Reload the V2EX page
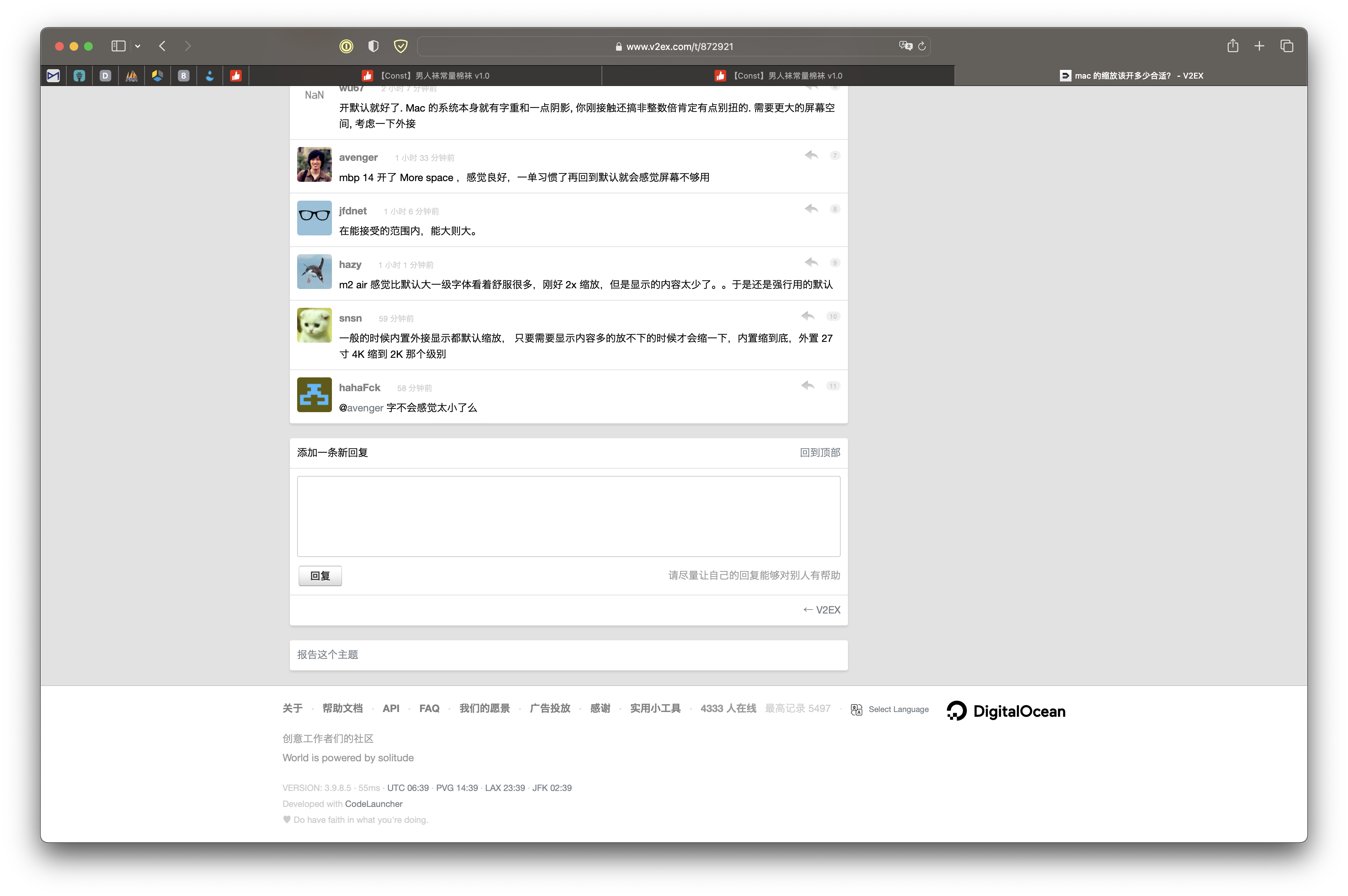Viewport: 1348px width, 896px height. pyautogui.click(x=921, y=46)
